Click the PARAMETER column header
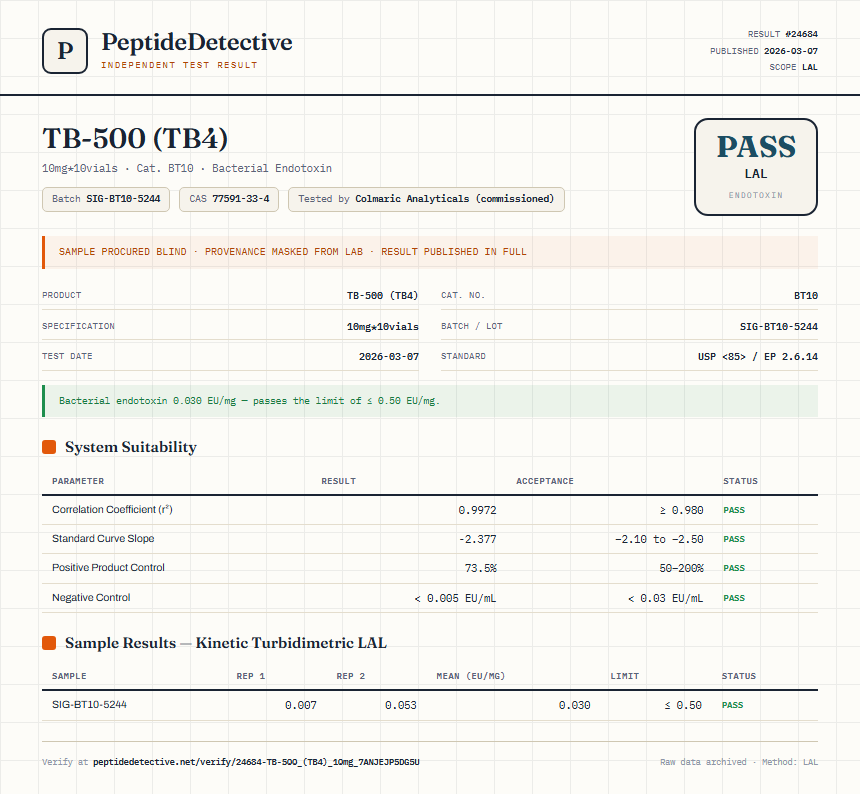The image size is (860, 794). click(x=78, y=481)
